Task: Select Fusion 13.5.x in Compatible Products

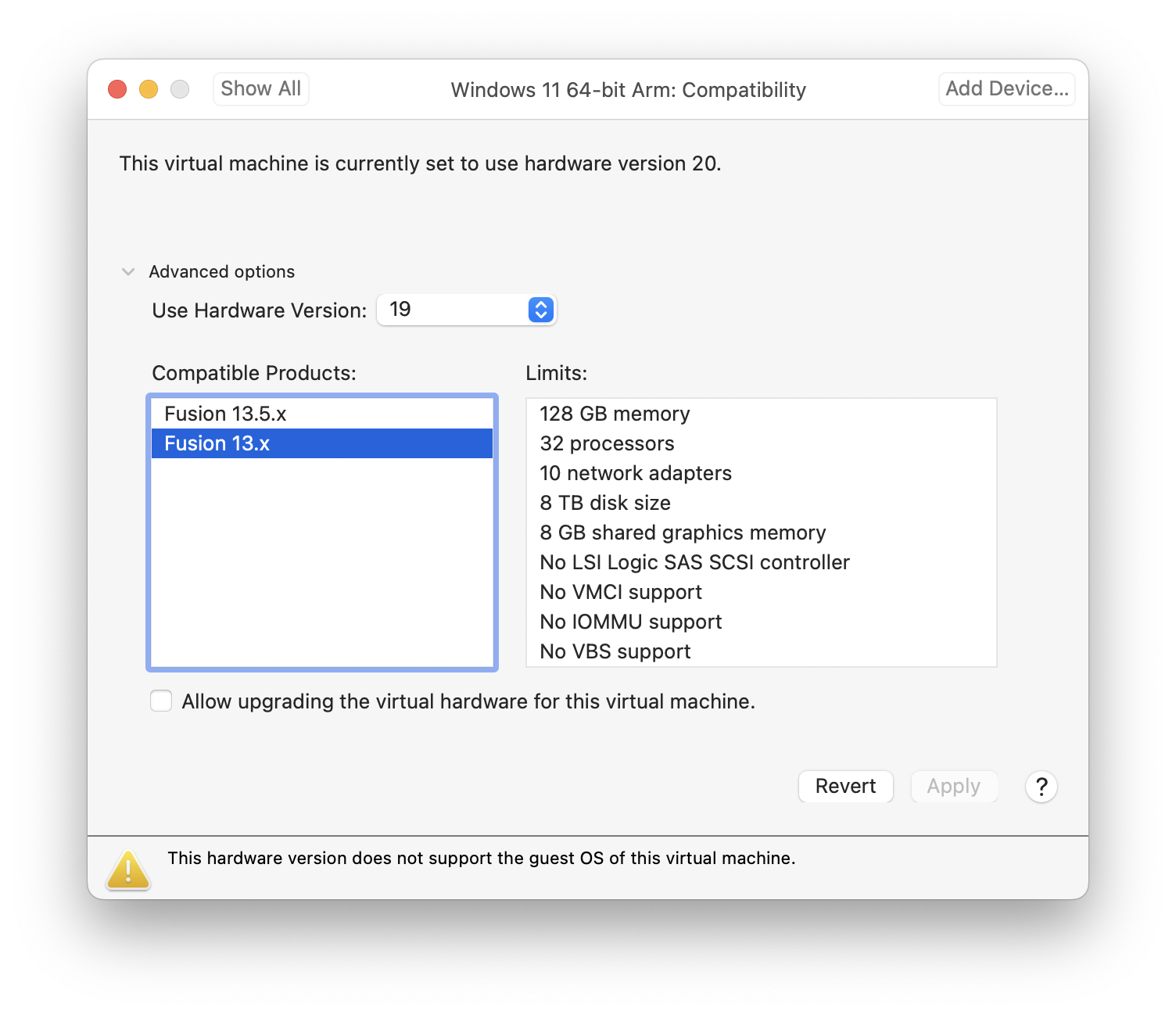Action: [322, 414]
